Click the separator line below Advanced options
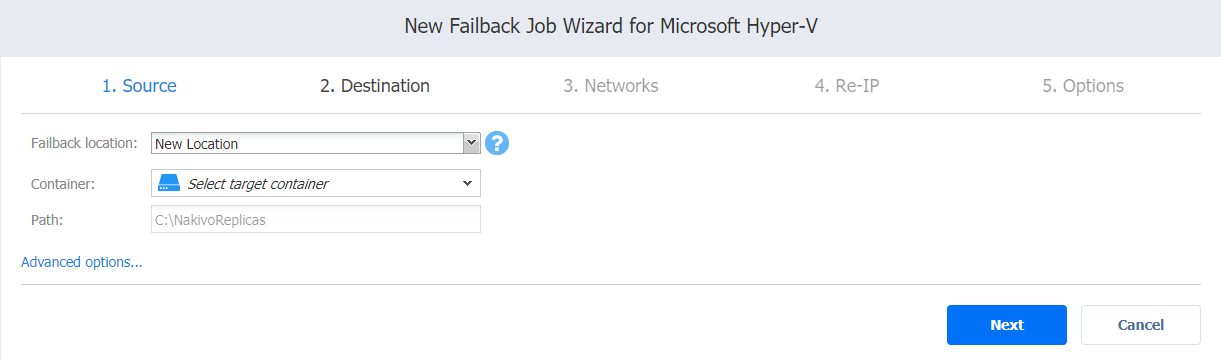The image size is (1221, 360). (x=610, y=284)
